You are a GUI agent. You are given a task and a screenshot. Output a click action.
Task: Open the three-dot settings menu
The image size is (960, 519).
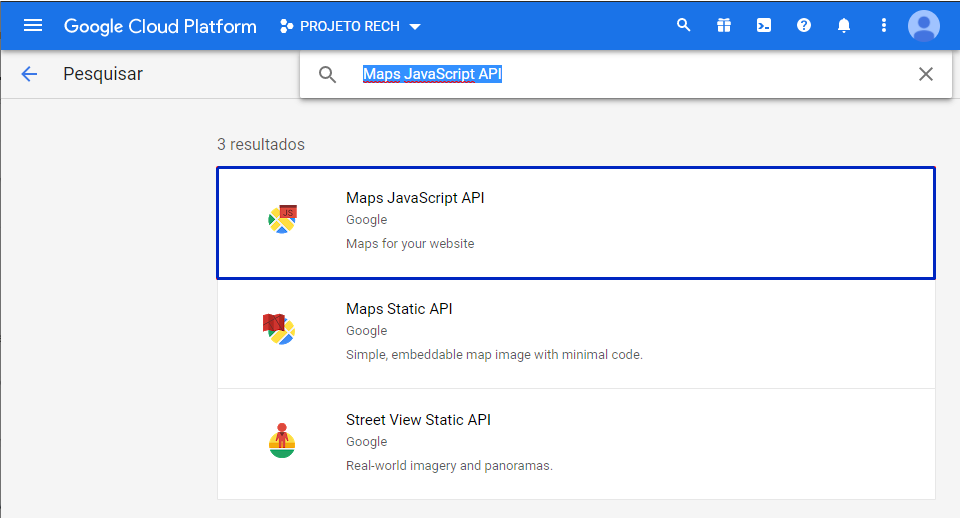pos(884,25)
